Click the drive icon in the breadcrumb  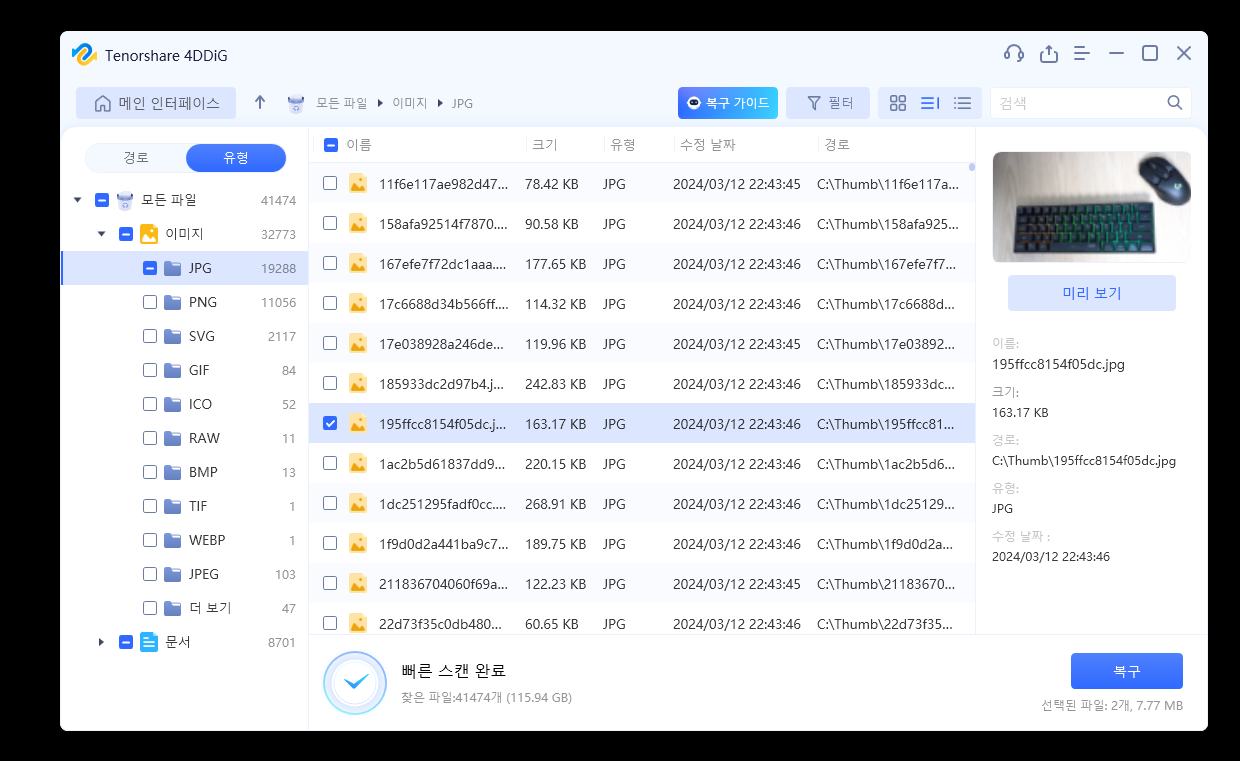pos(295,103)
